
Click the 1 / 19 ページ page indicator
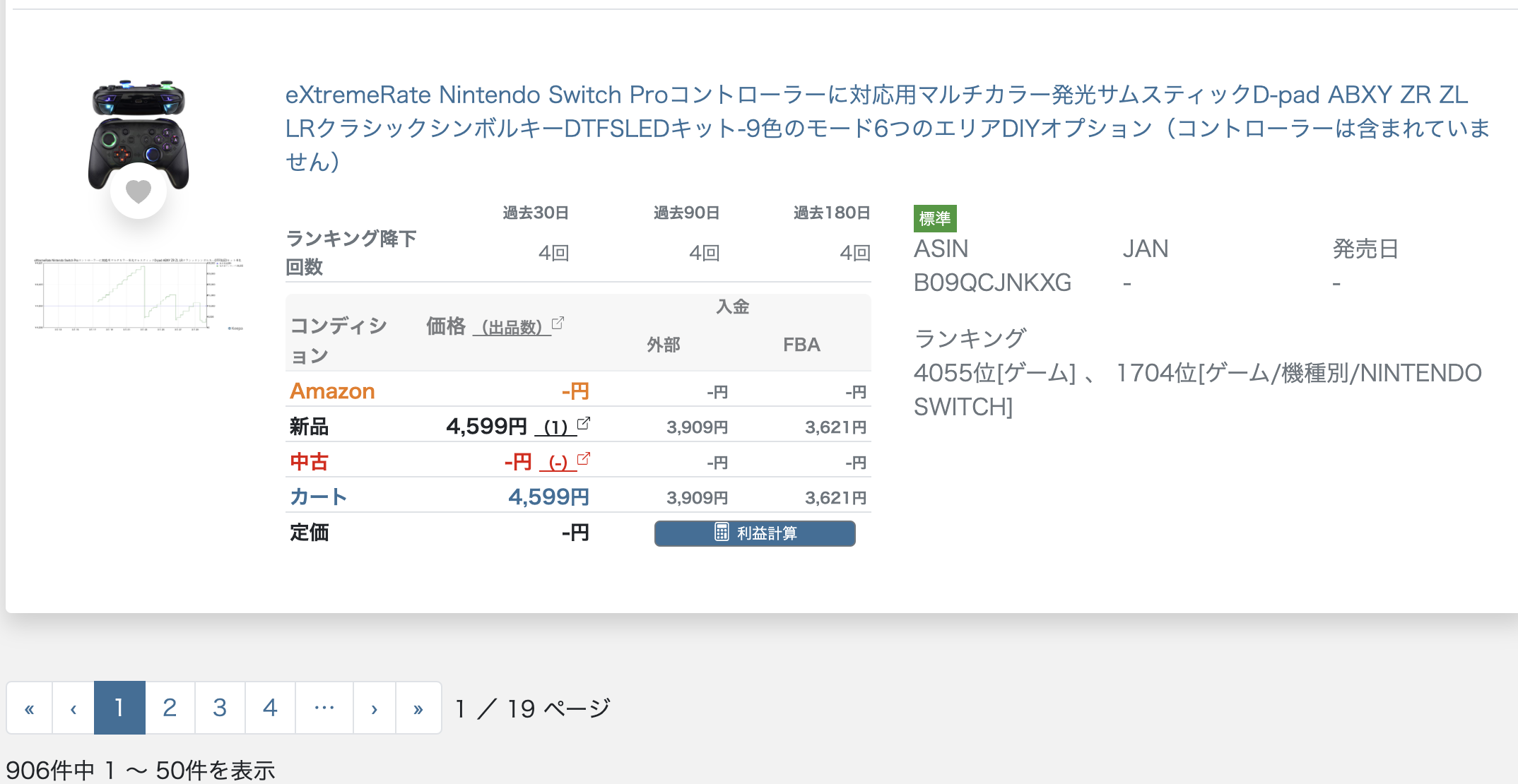click(533, 708)
